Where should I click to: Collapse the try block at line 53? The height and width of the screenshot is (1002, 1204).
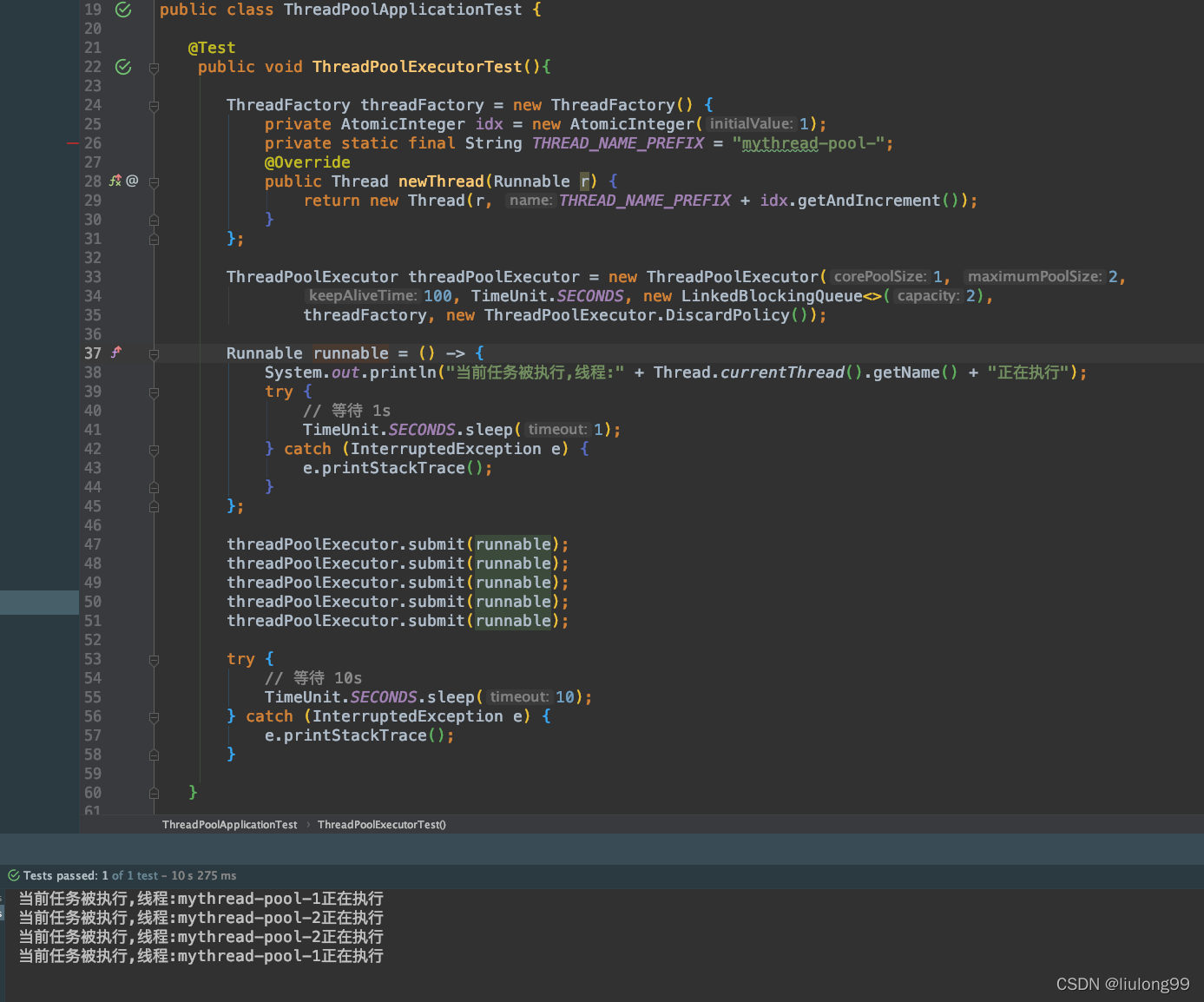click(x=154, y=660)
